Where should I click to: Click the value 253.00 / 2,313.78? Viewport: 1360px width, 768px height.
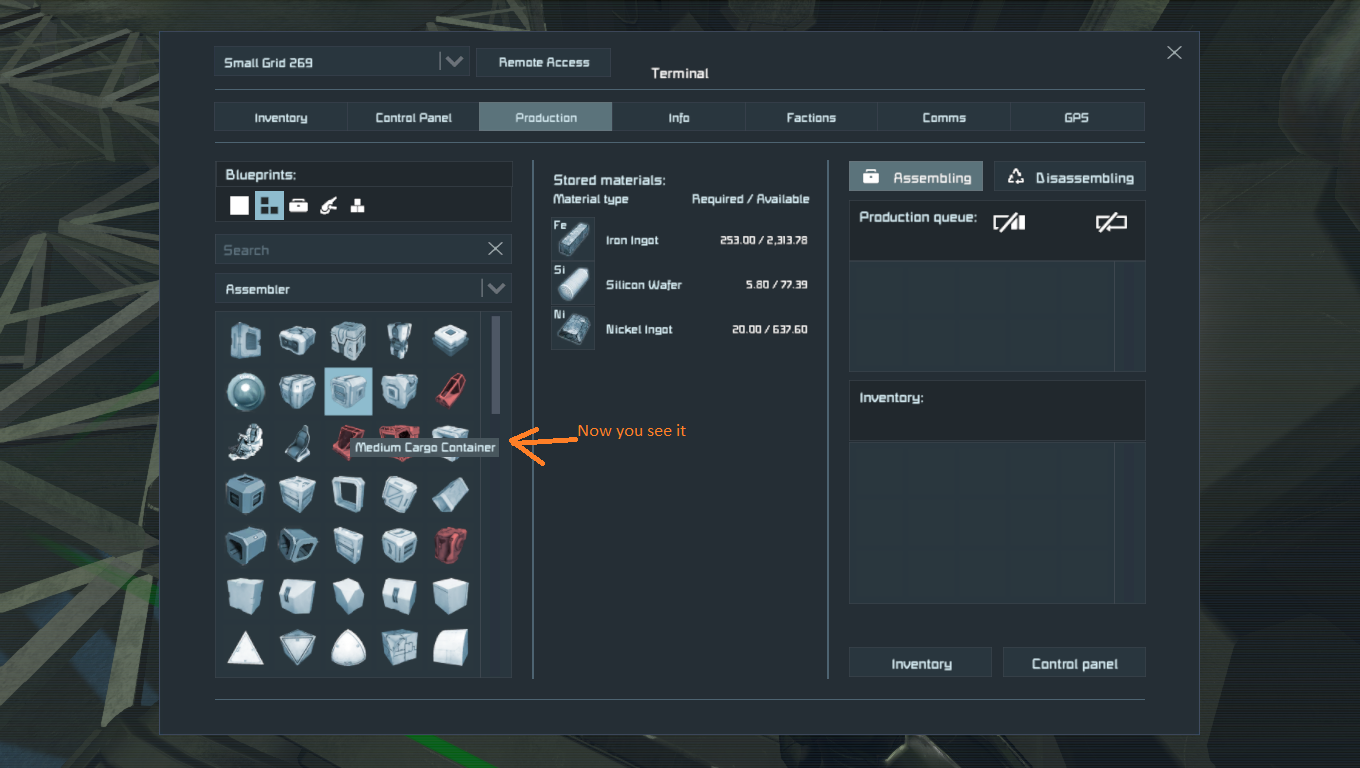pyautogui.click(x=763, y=240)
